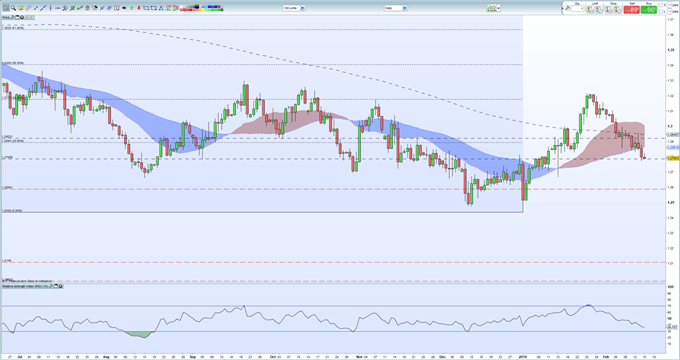
Task: Click the Relative strength index panel label
Action: click(25, 286)
